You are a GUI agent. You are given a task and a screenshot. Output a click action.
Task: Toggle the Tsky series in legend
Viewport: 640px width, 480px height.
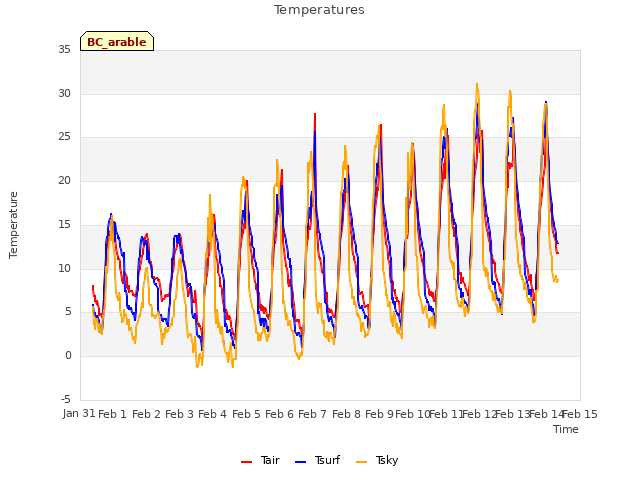click(377, 460)
